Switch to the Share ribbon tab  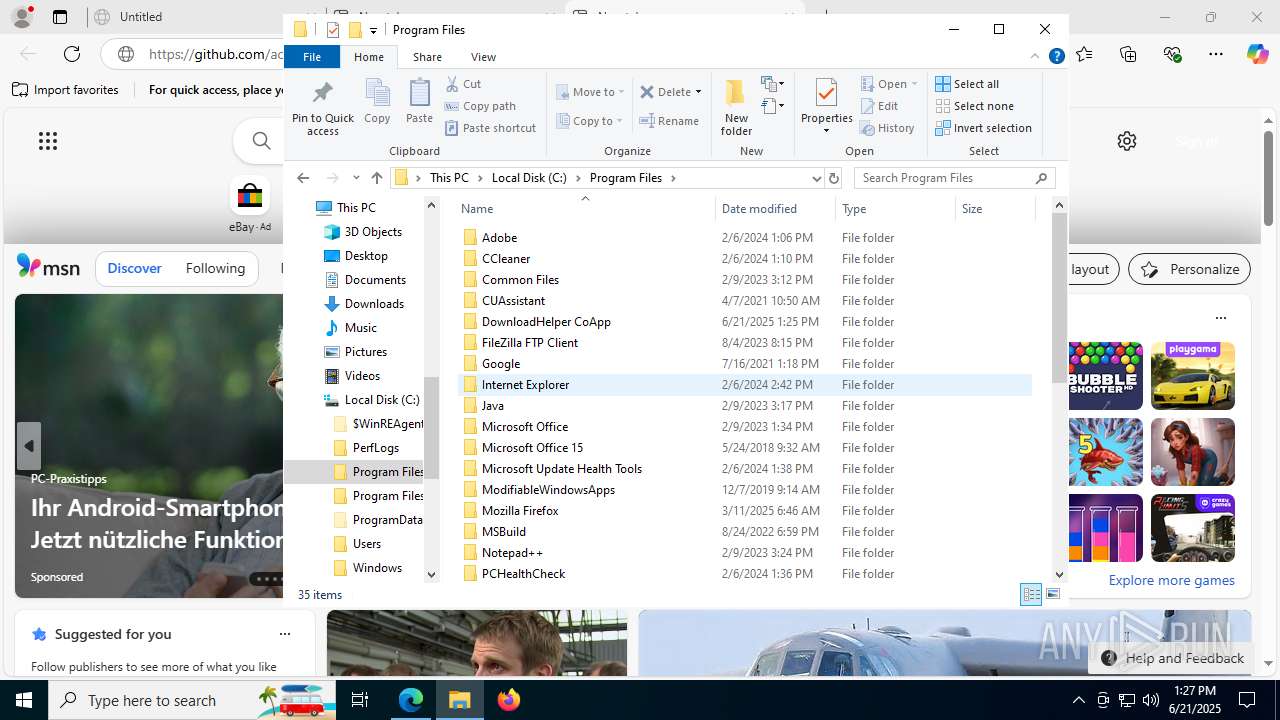pos(427,57)
